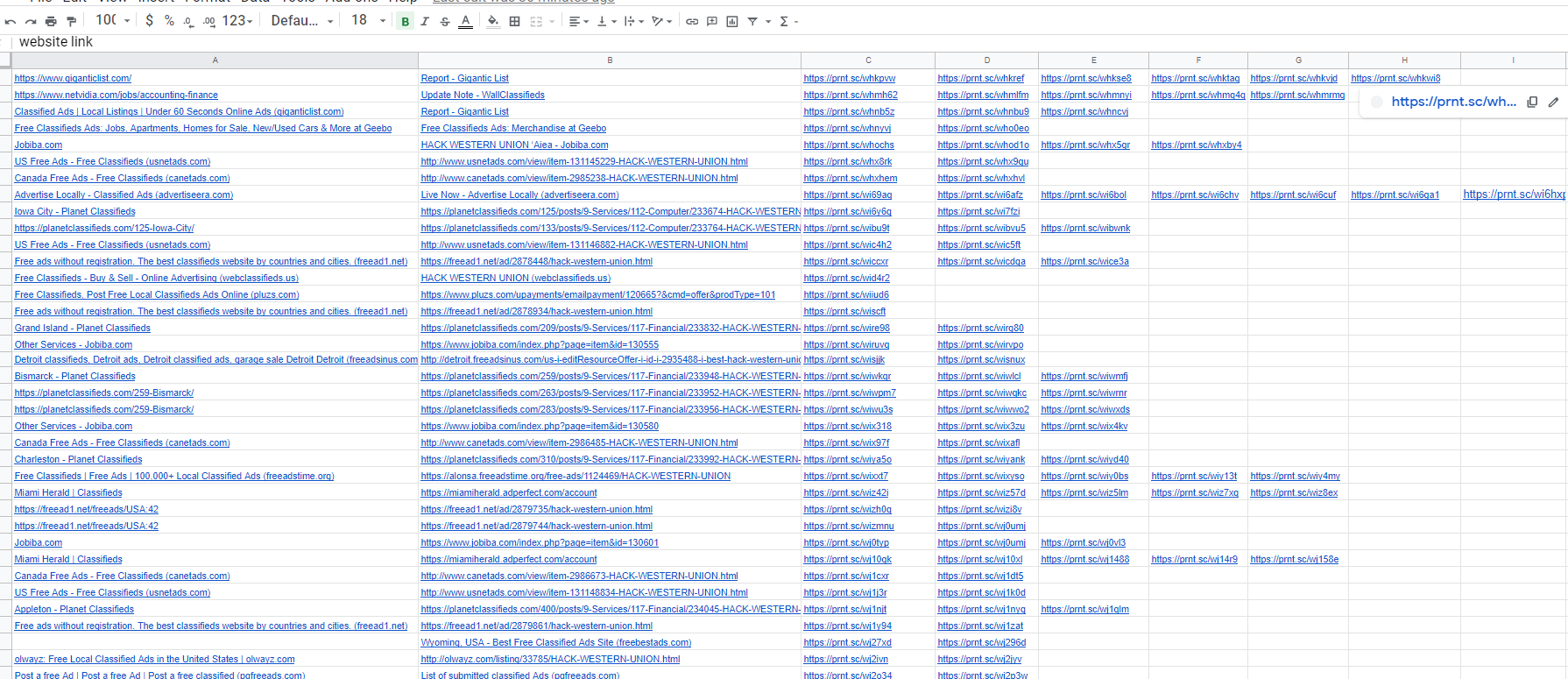Viewport: 1568px width, 679px height.
Task: Merge the selected cells
Action: click(x=536, y=21)
